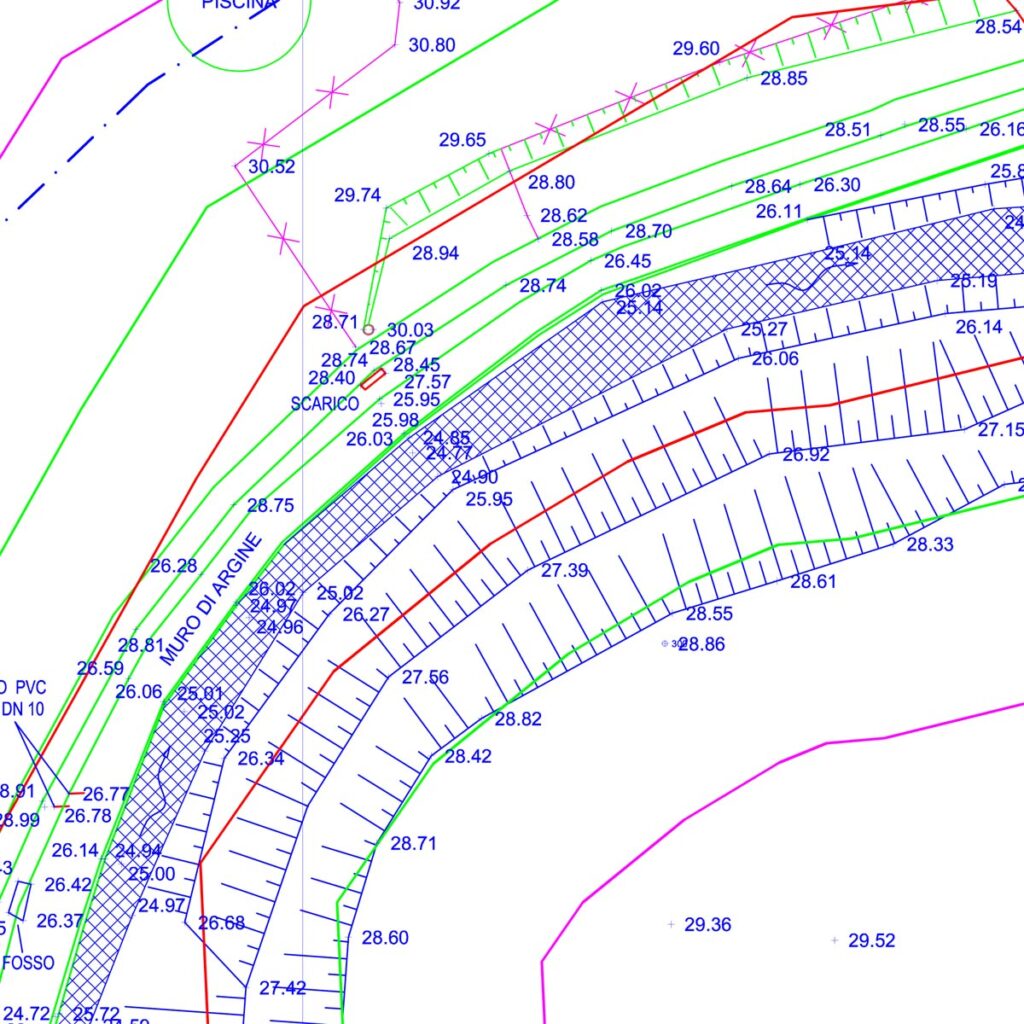Click elevation label 30.52
The height and width of the screenshot is (1024, 1024).
point(272,167)
